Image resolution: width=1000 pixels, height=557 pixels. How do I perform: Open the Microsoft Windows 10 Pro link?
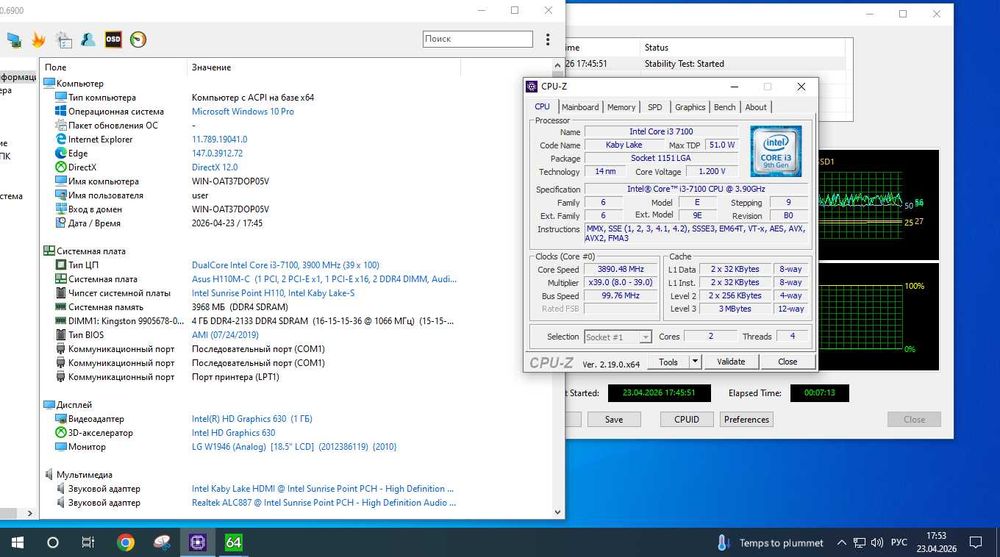pos(243,111)
